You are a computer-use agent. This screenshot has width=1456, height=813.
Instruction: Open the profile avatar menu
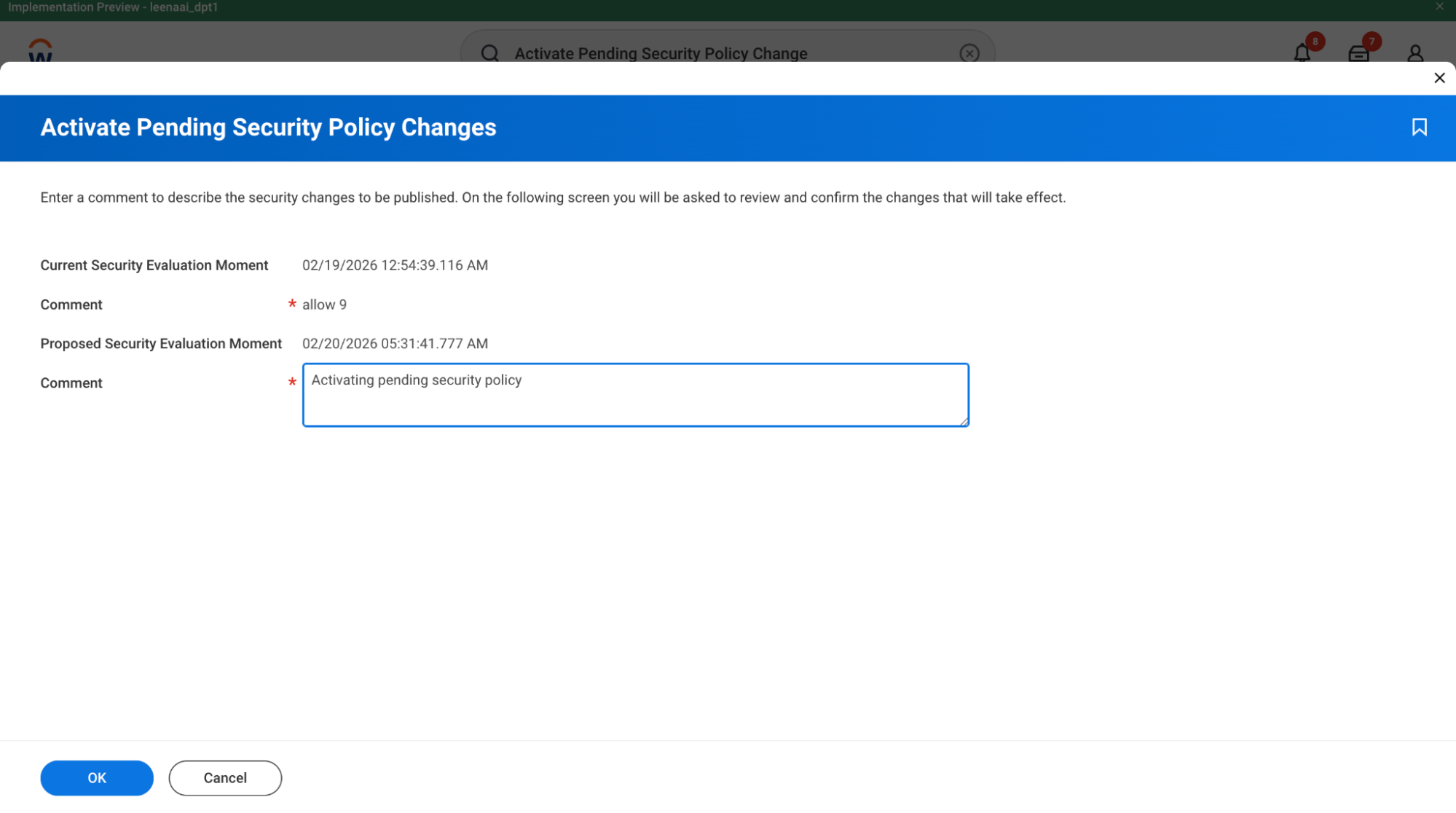1414,53
